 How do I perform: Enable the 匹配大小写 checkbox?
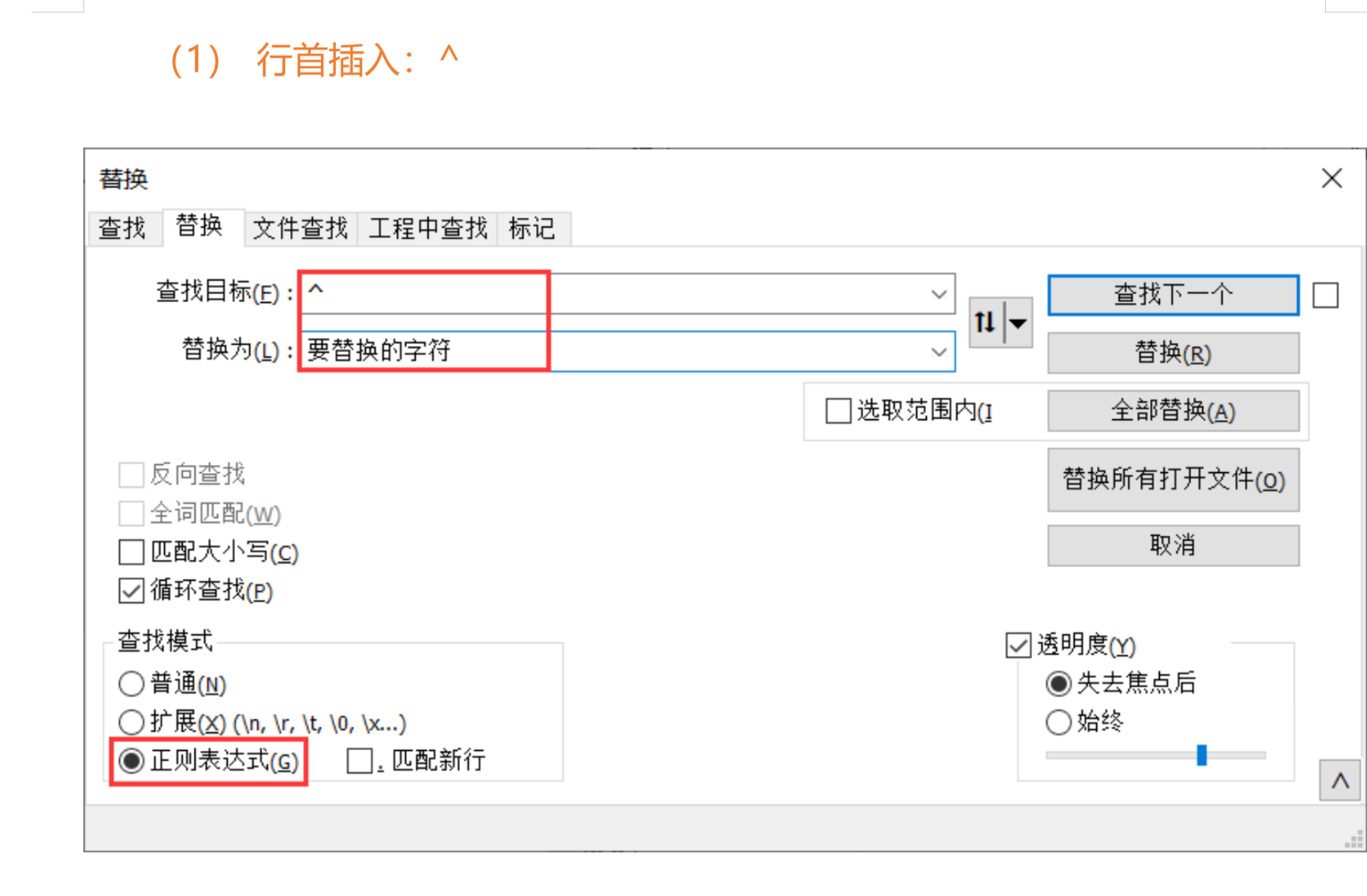131,552
